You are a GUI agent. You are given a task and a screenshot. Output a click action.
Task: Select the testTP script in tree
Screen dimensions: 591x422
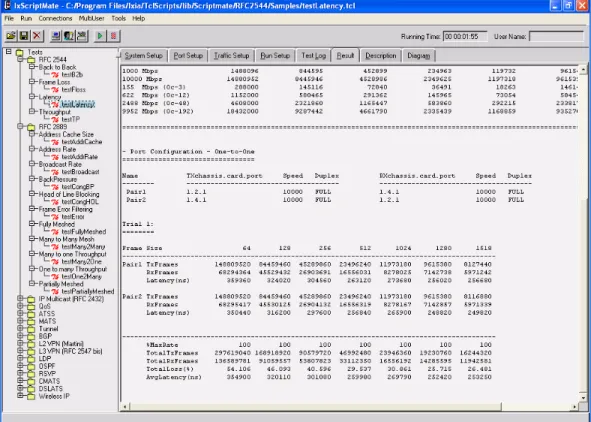[x=70, y=119]
